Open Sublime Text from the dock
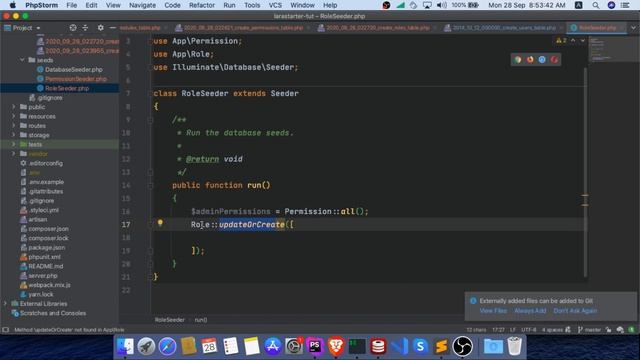Viewport: 640px width, 360px height. point(441,346)
